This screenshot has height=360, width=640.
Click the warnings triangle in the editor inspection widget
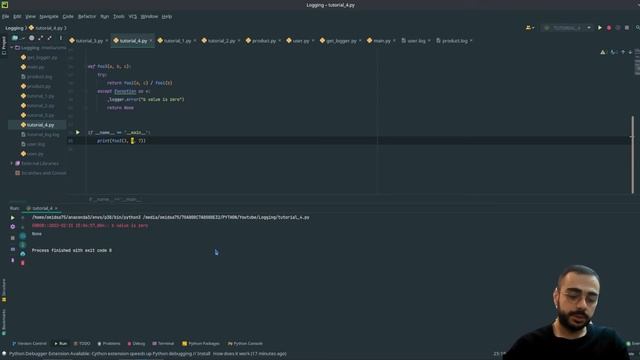[x=603, y=52]
